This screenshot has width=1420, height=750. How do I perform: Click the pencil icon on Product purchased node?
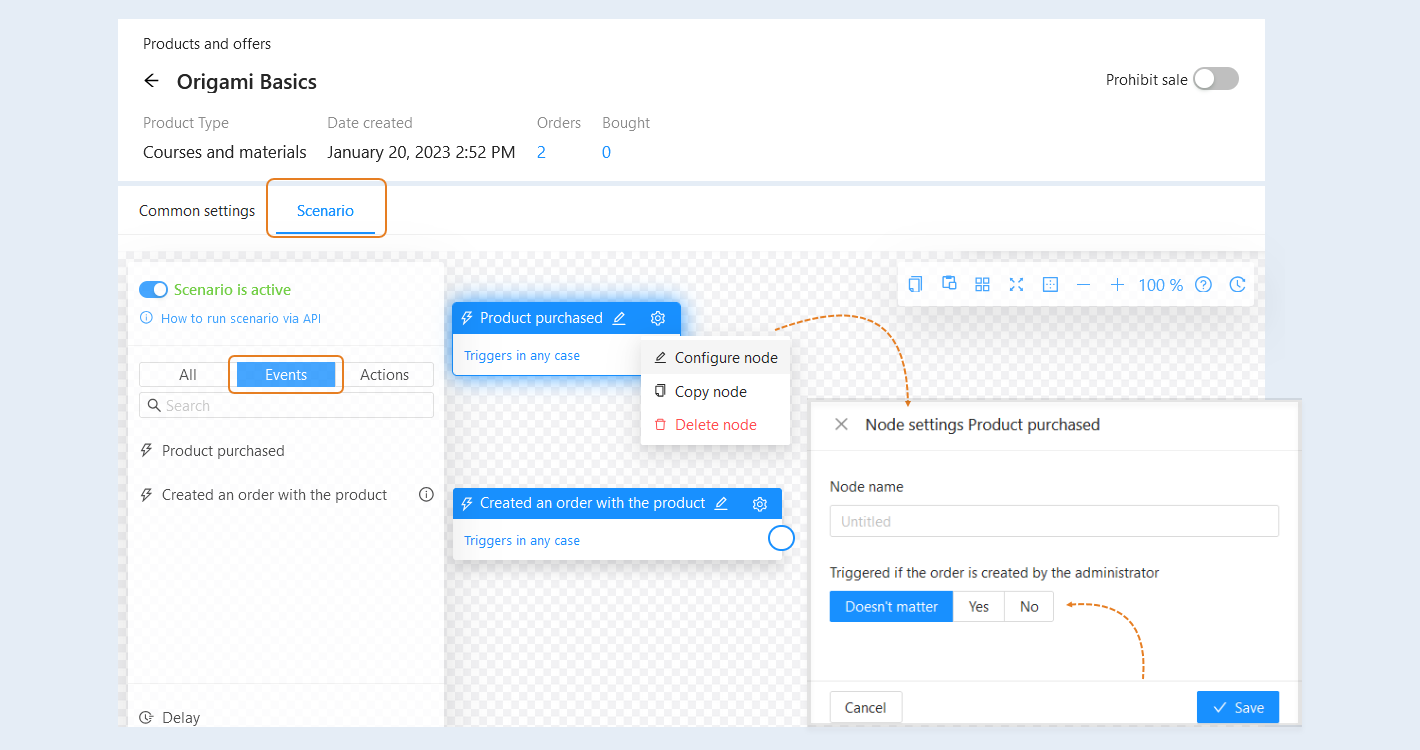(619, 318)
